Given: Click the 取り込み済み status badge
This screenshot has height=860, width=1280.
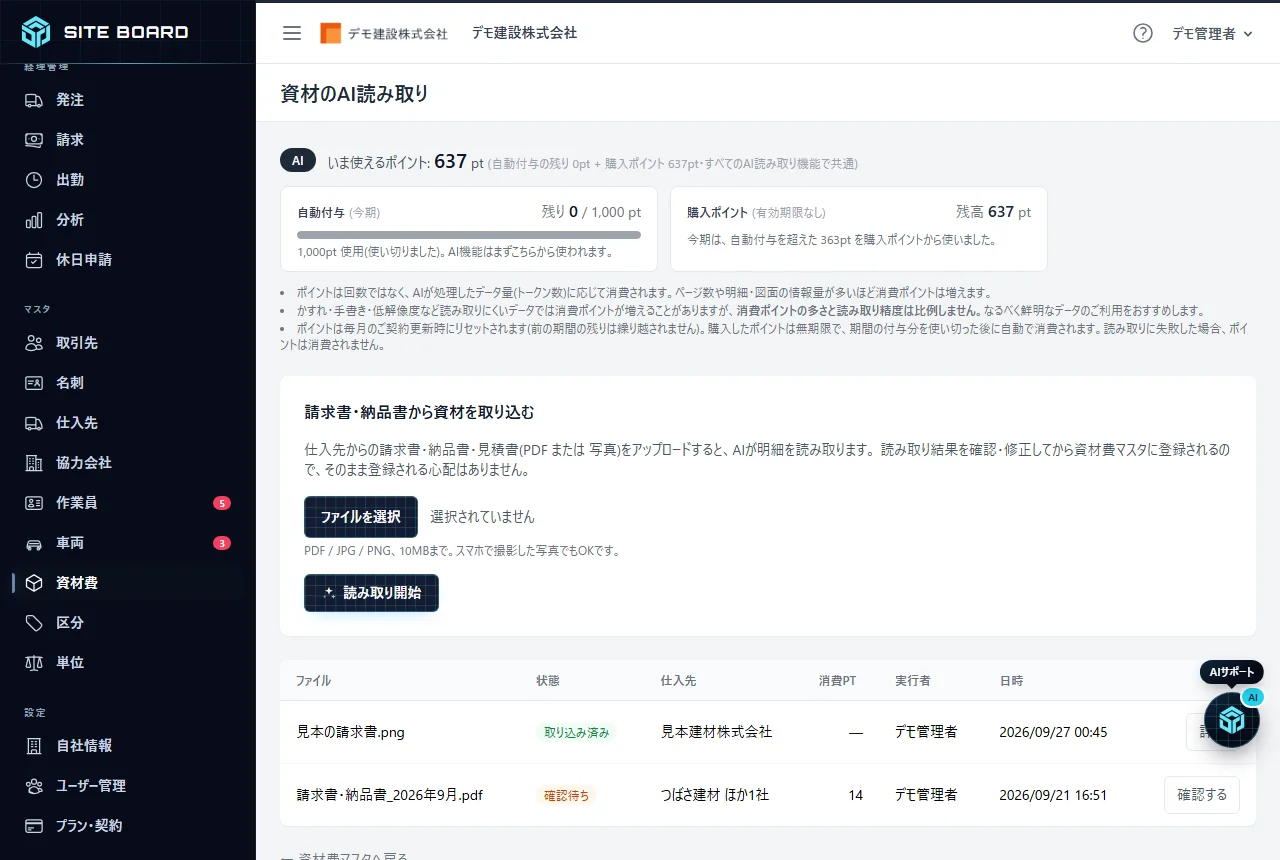Looking at the screenshot, I should [577, 732].
